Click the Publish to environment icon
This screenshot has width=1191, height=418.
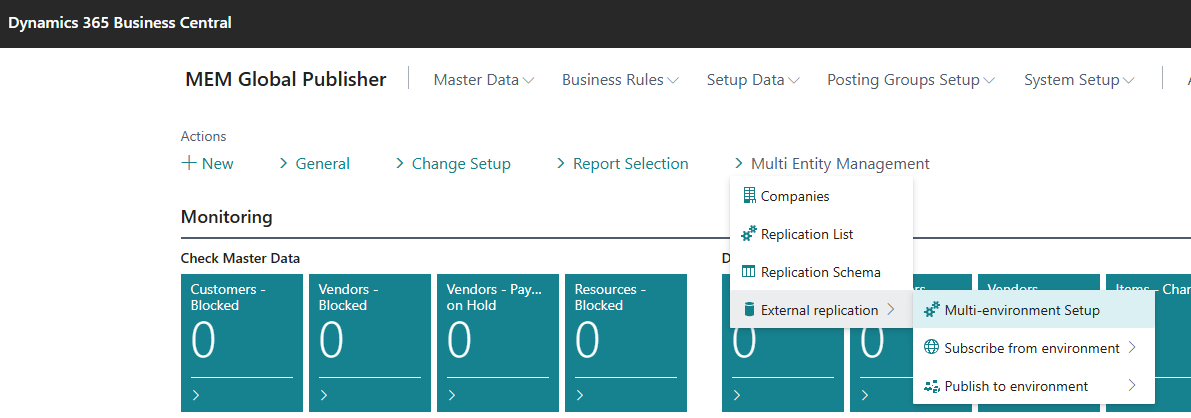coord(932,386)
